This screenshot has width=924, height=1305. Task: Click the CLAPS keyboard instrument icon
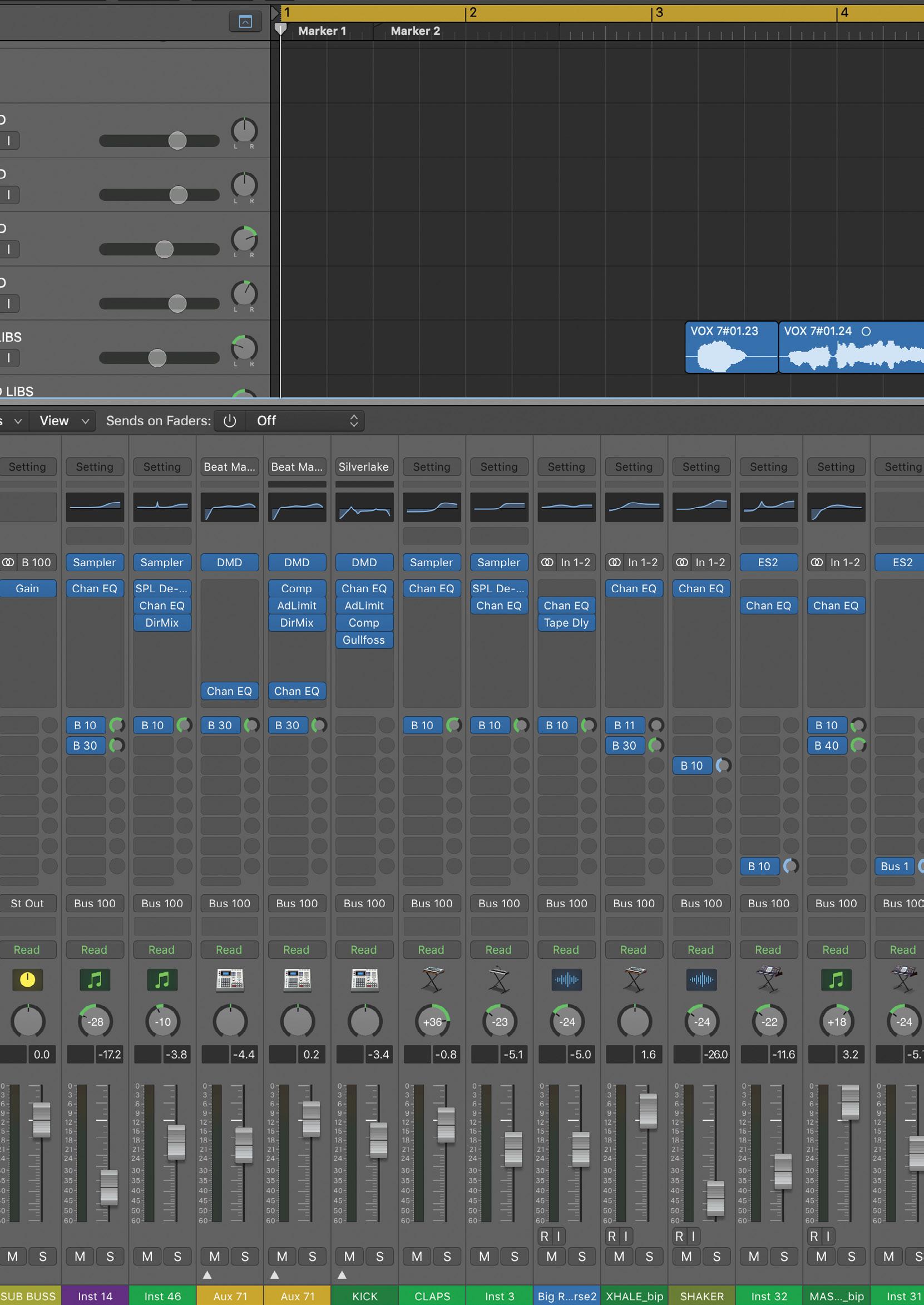tap(431, 979)
